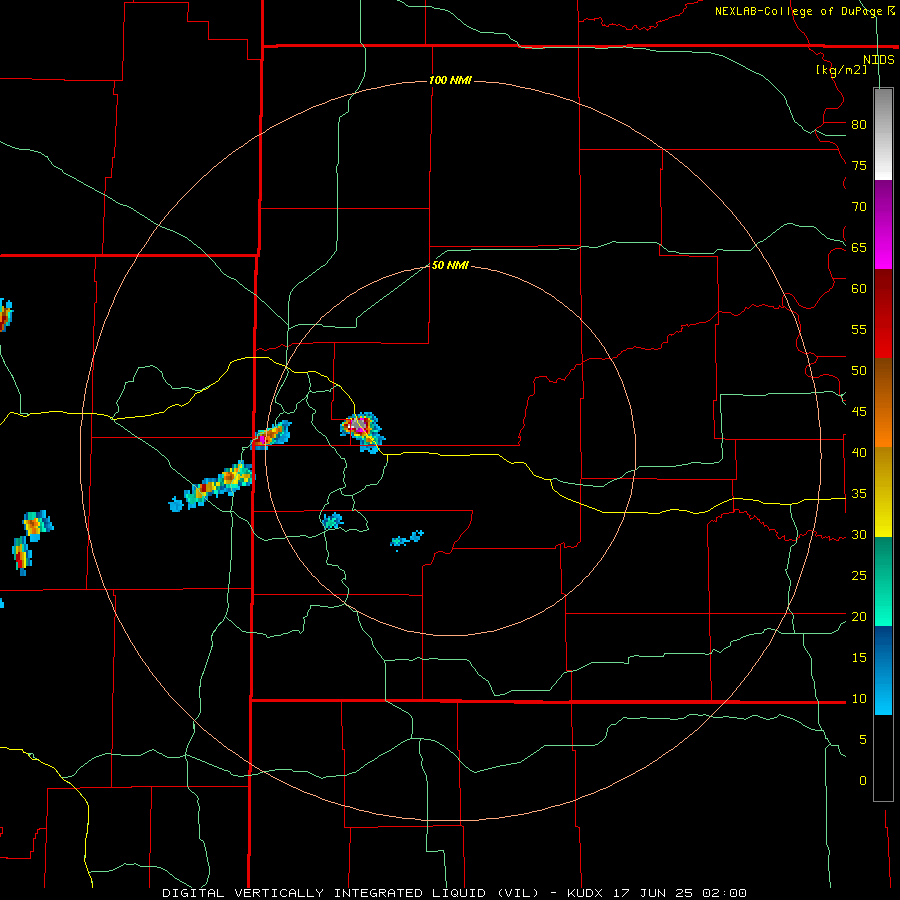The width and height of the screenshot is (900, 900).
Task: Click the orange-brown band of color bar
Action: tap(883, 403)
